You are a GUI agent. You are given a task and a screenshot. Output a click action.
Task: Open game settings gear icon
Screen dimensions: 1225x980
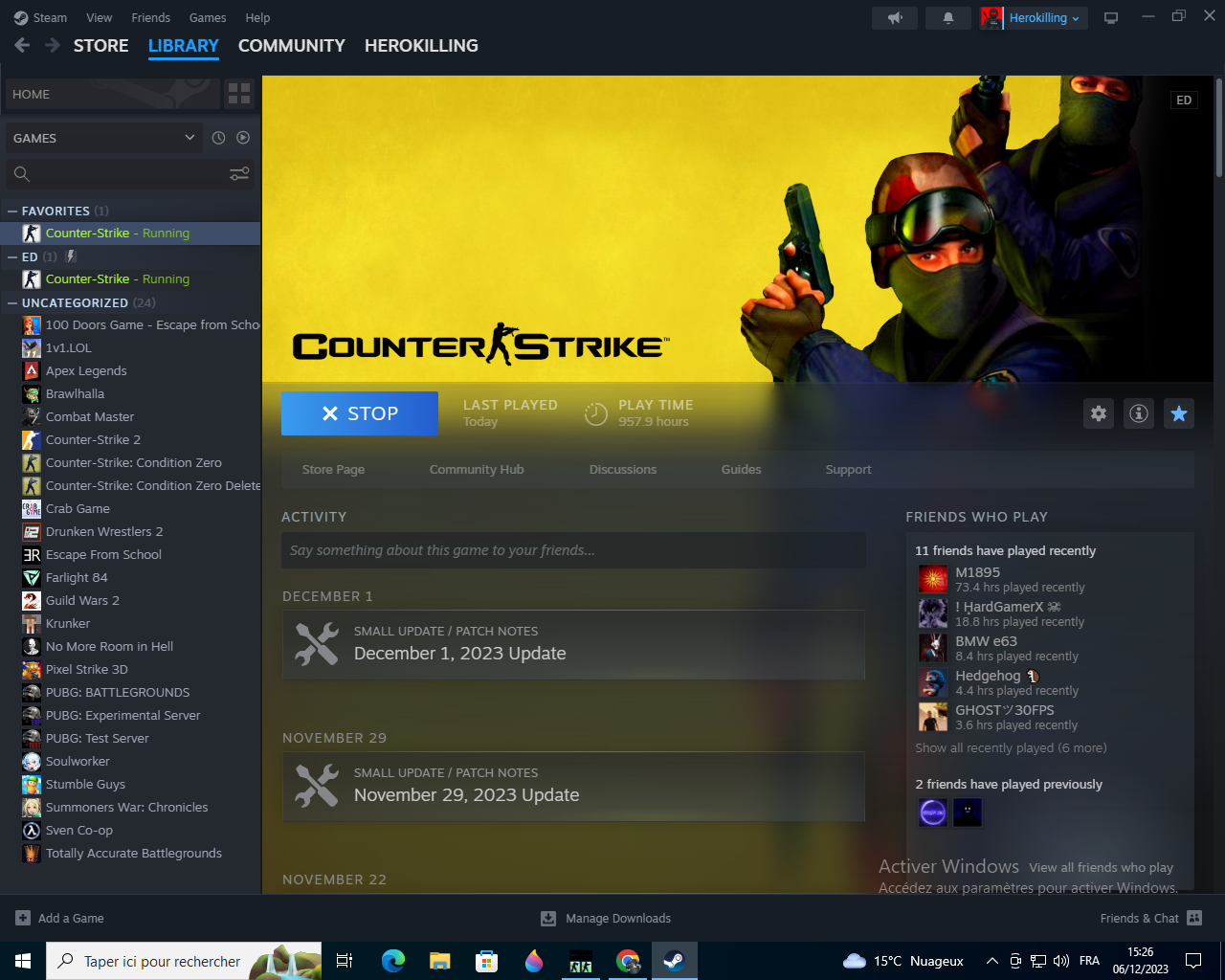point(1099,413)
